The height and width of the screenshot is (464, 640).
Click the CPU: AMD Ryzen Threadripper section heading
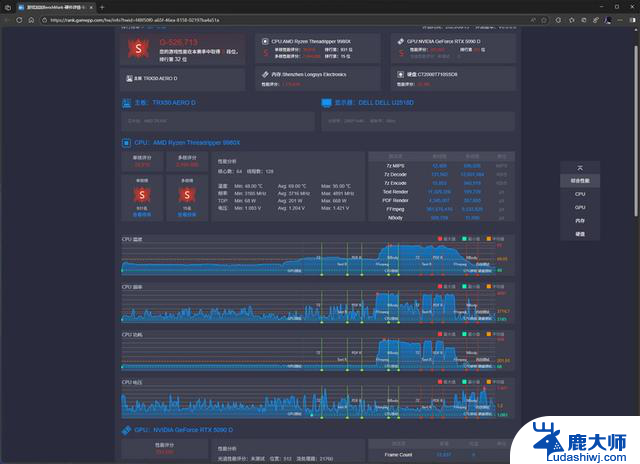(x=187, y=143)
